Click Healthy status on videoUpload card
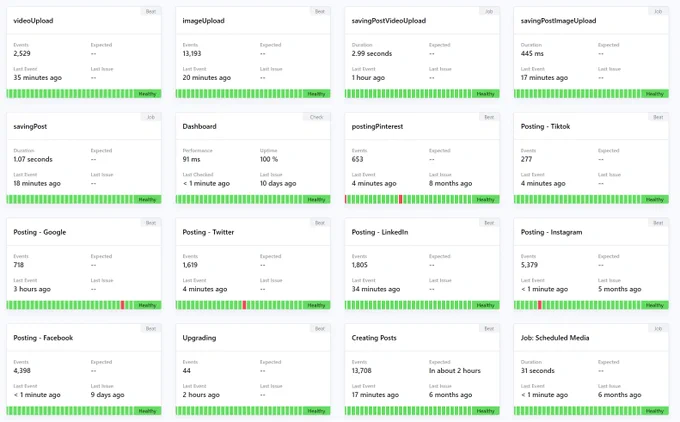This screenshot has height=422, width=680. pyautogui.click(x=147, y=94)
